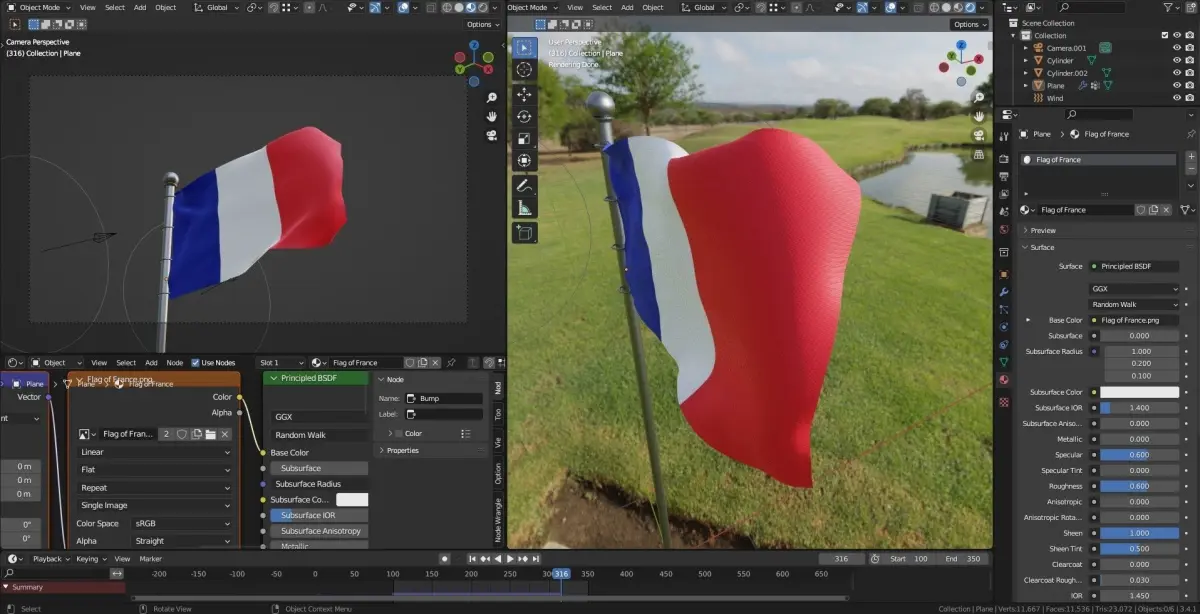The image size is (1200, 614).
Task: Collapse the Surface panel
Action: pyautogui.click(x=1040, y=247)
